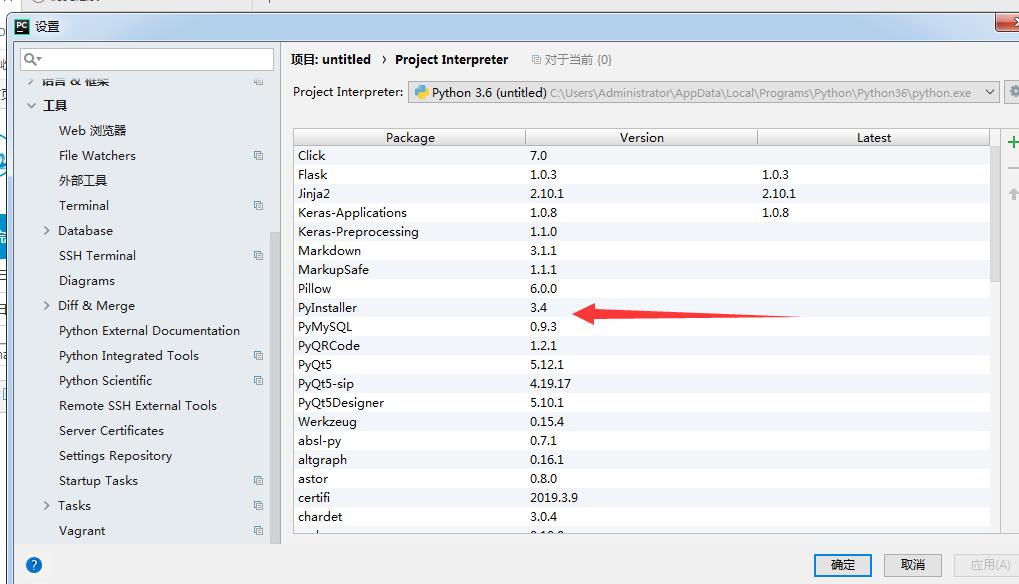
Task: Click the blue help question mark icon
Action: 34,565
